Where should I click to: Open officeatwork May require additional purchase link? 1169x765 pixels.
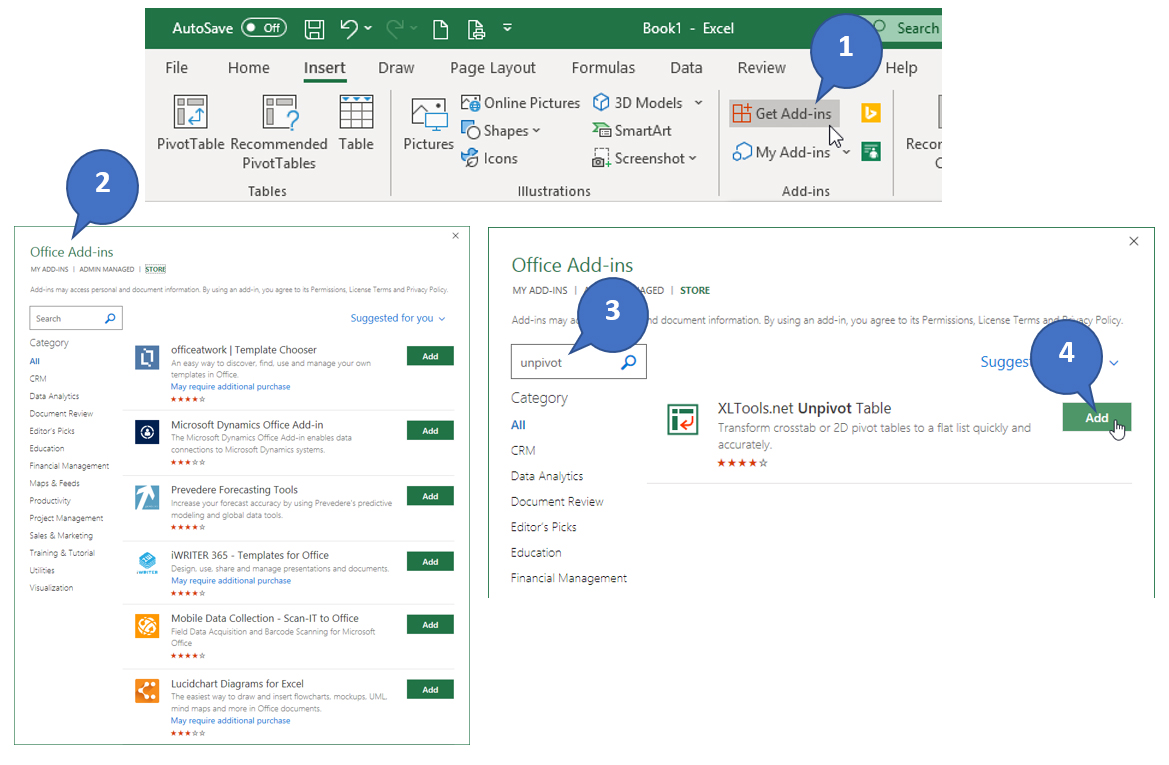click(230, 387)
